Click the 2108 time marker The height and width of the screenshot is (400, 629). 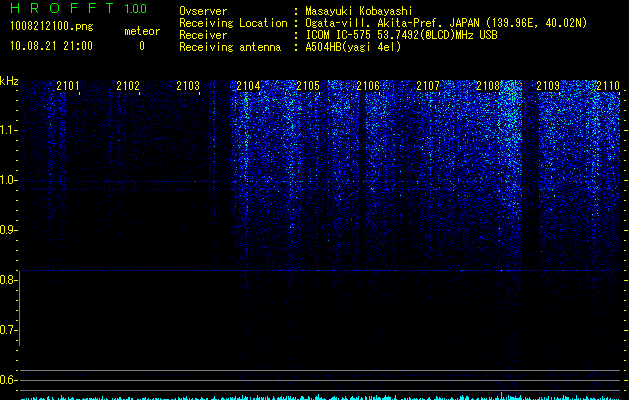pyautogui.click(x=488, y=85)
